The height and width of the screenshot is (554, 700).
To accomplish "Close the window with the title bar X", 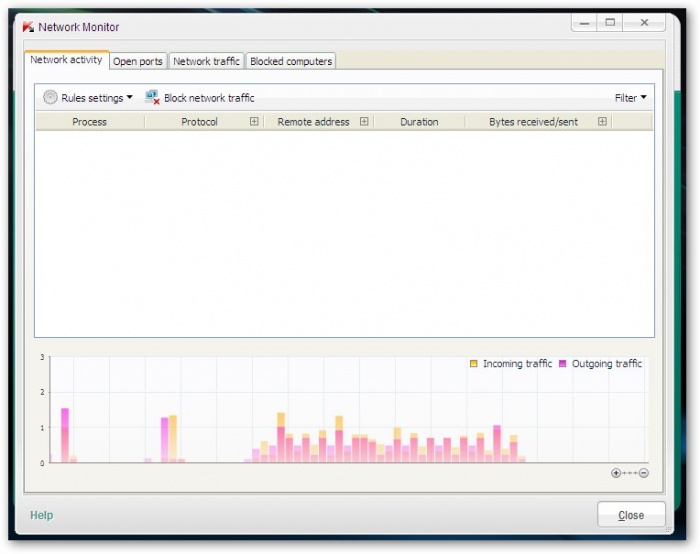I will tap(644, 22).
